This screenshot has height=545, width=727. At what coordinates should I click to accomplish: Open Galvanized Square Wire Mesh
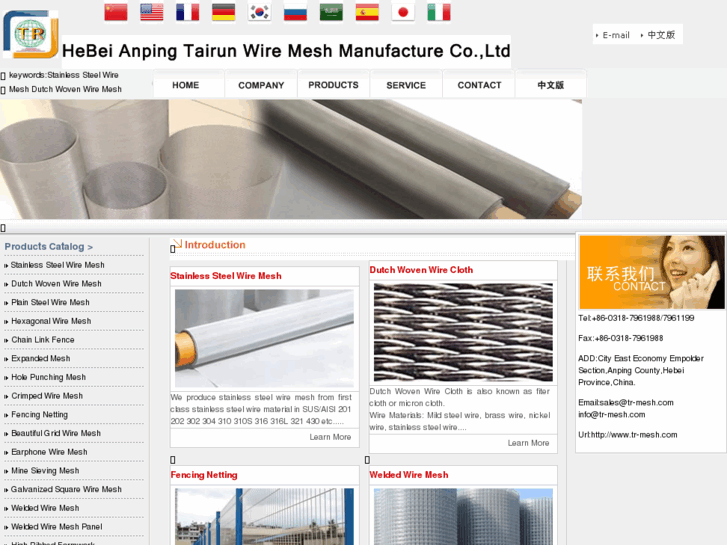tap(66, 489)
